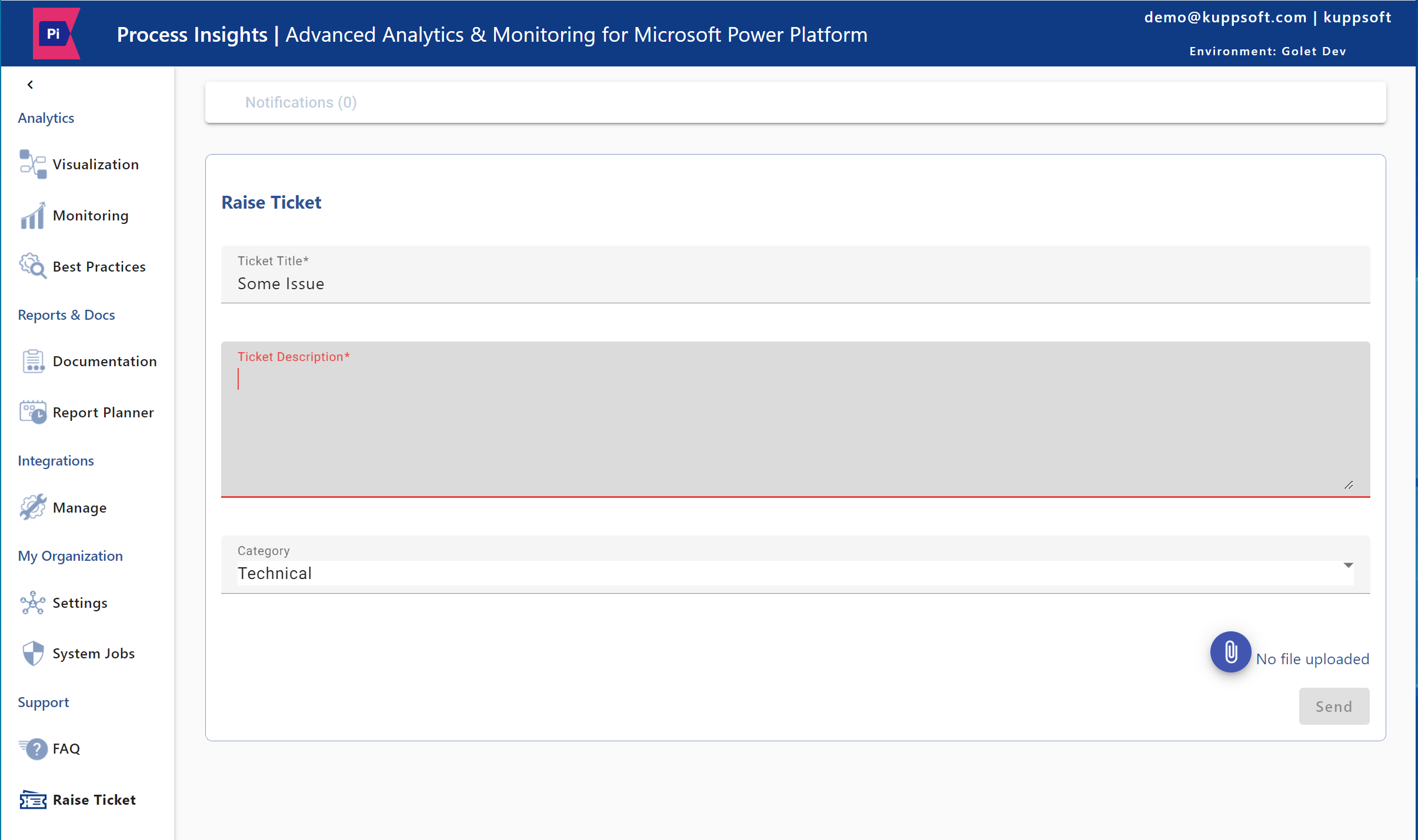Open Visualization flow diagram icon
Image resolution: width=1418 pixels, height=840 pixels.
point(33,164)
